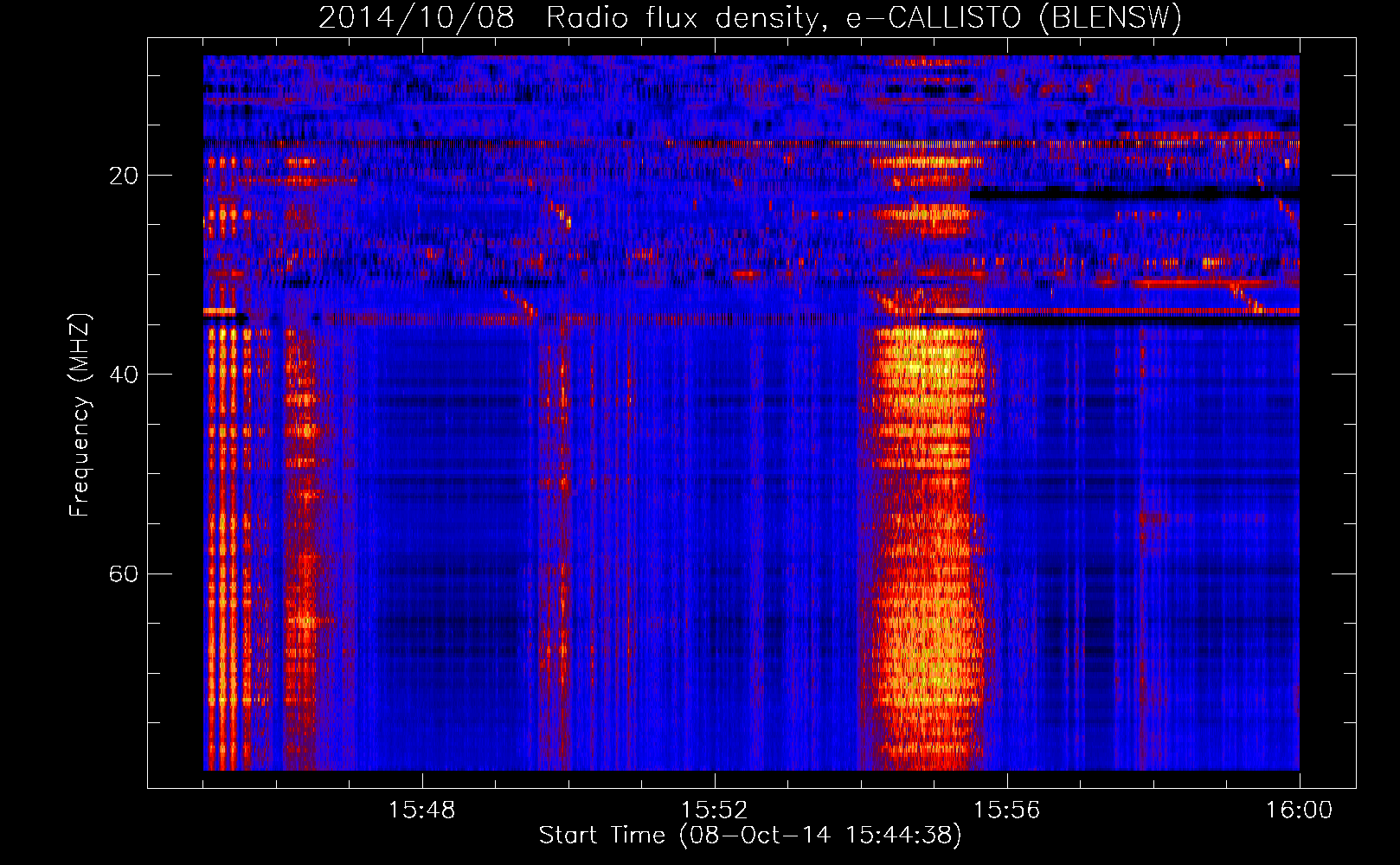Click the 'Start Time (08-Oct-14 15:44:38)' label
The image size is (1400, 865).
(750, 836)
